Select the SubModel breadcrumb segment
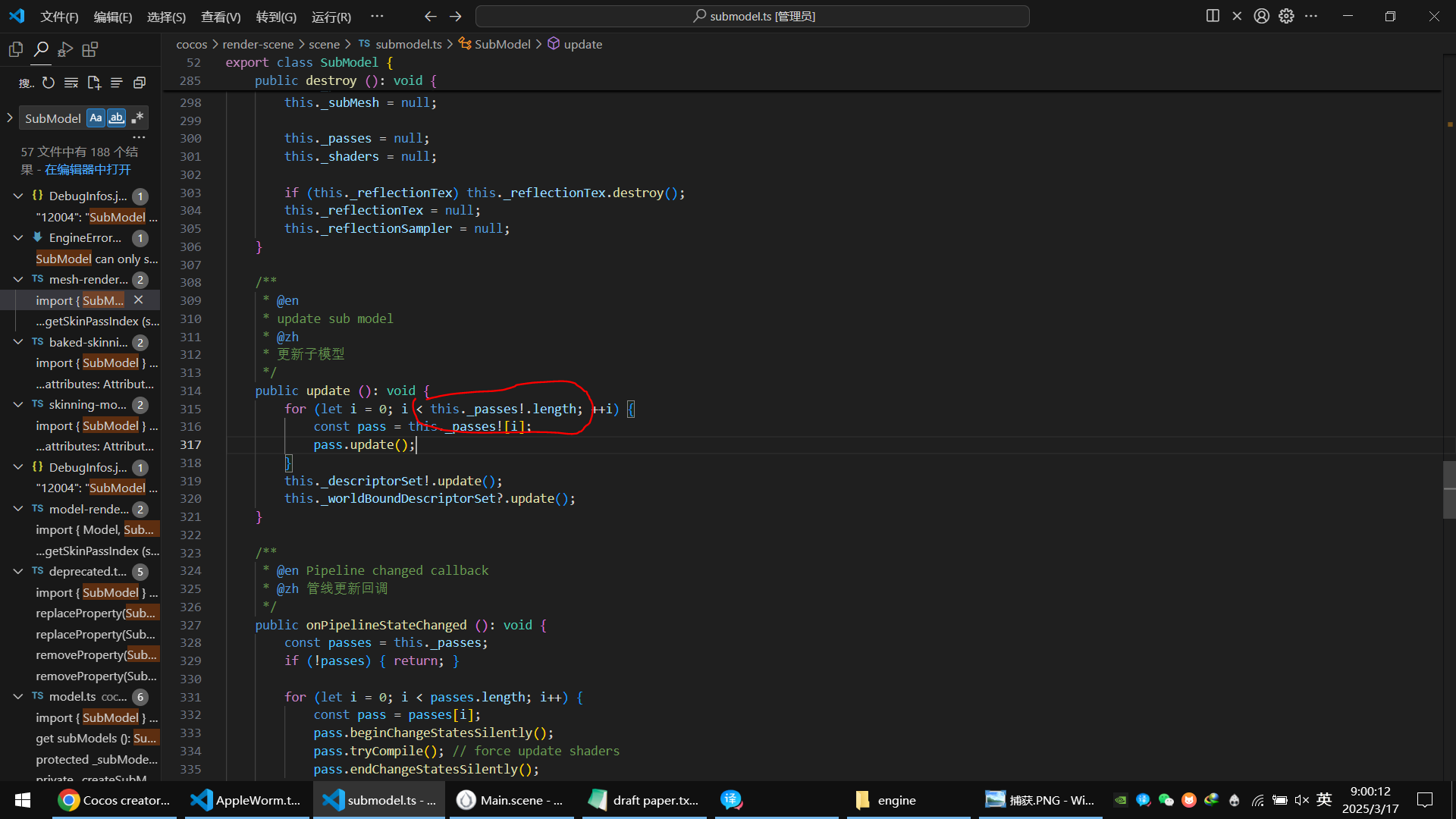 pos(502,44)
